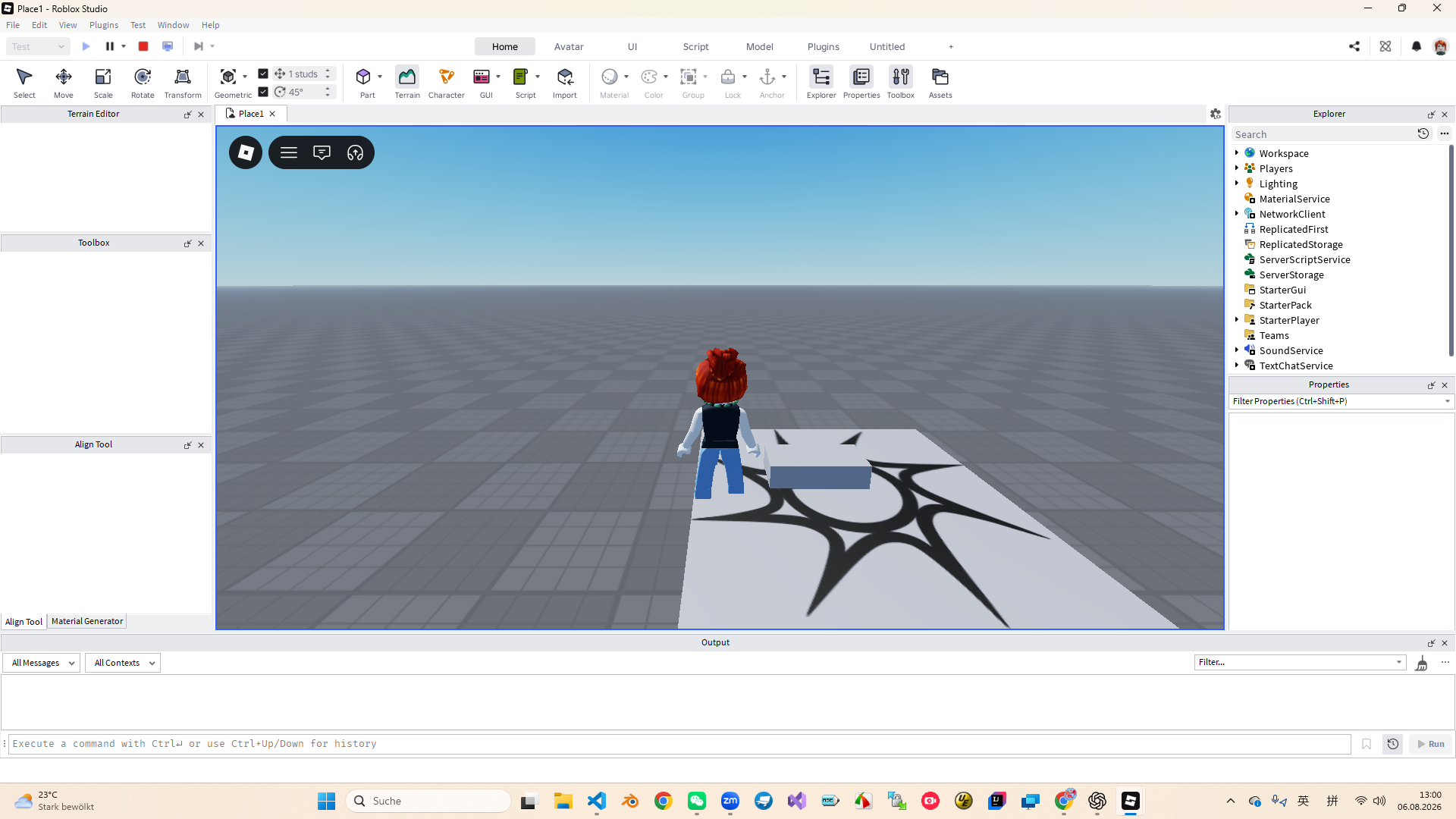Click the Run command button
This screenshot has width=1456, height=819.
click(x=1432, y=744)
